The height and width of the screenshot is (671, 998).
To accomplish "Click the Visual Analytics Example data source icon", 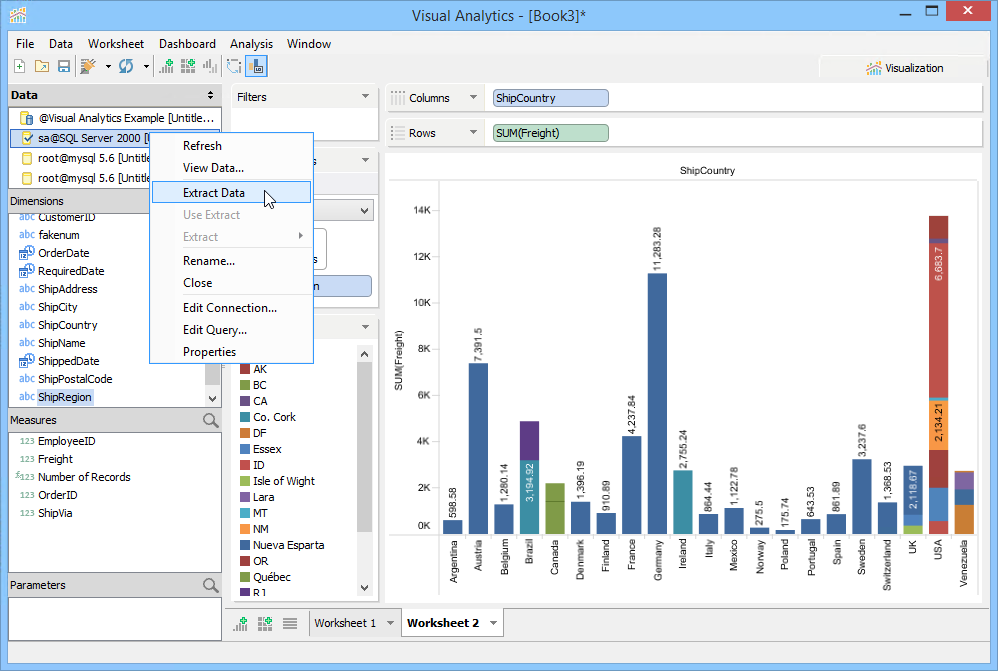I will coord(27,118).
